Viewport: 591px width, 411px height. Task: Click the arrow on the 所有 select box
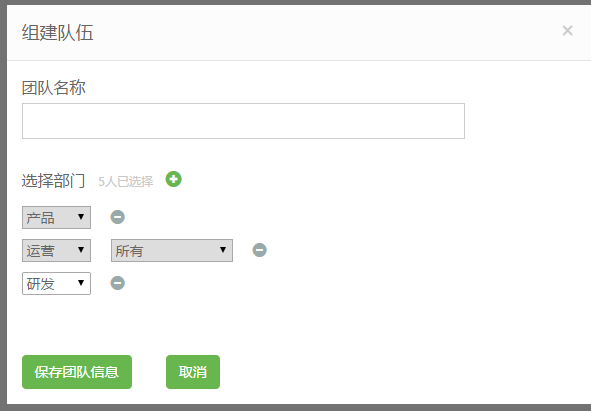pos(223,250)
